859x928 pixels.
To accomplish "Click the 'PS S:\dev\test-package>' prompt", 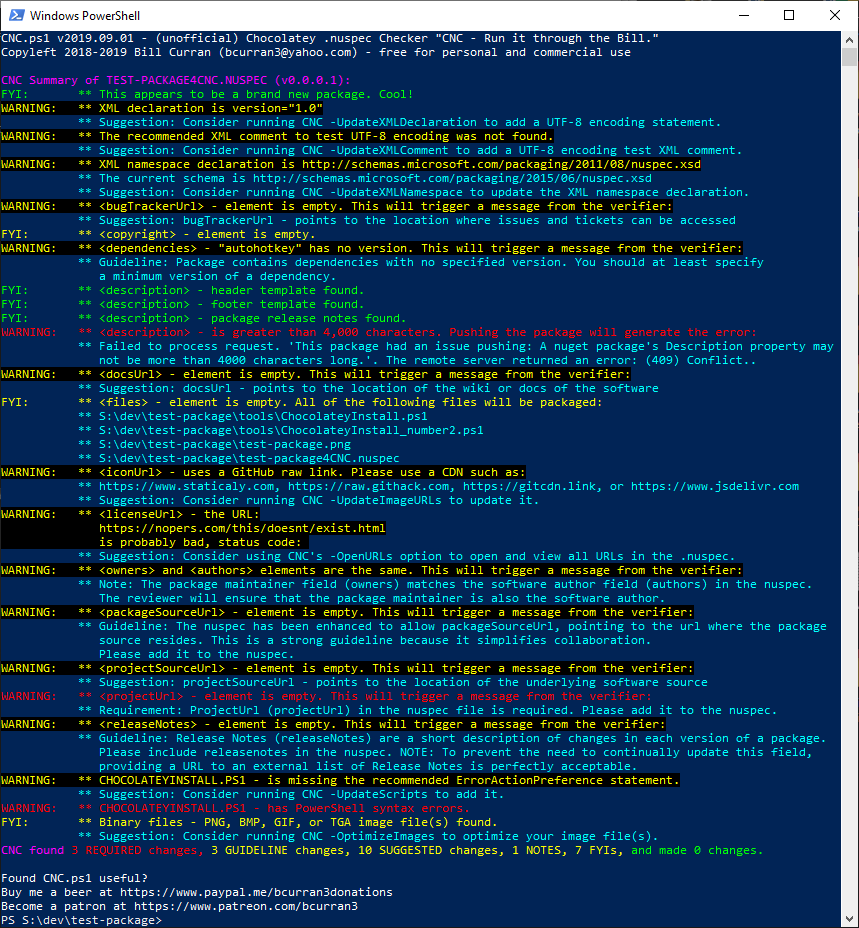I will pos(81,920).
